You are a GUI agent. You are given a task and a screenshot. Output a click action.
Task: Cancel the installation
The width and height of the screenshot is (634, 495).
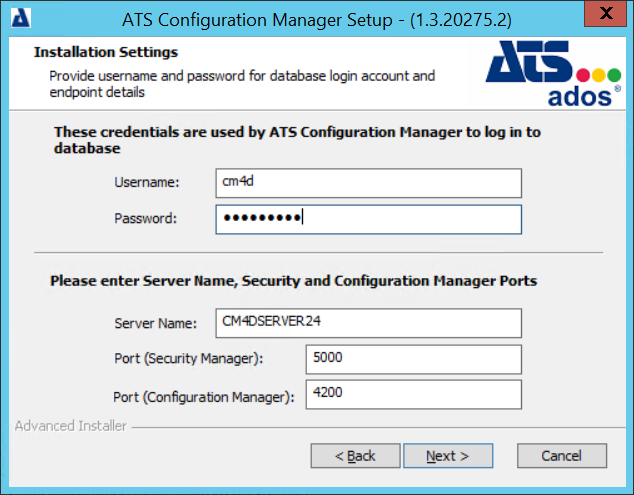pos(561,456)
